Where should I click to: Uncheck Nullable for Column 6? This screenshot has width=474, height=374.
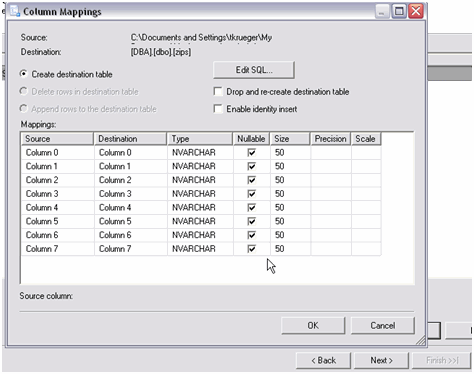click(252, 235)
